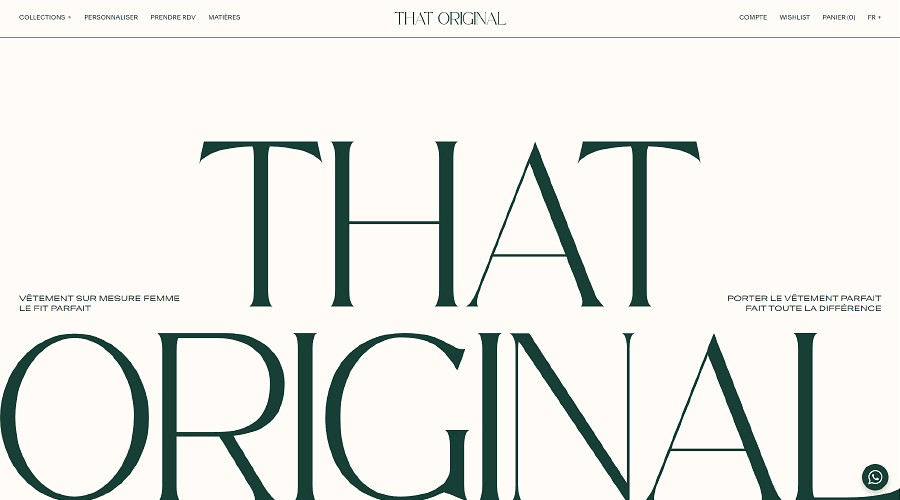The image size is (900, 500).
Task: Open the PANIER (0) cart
Action: pos(839,17)
